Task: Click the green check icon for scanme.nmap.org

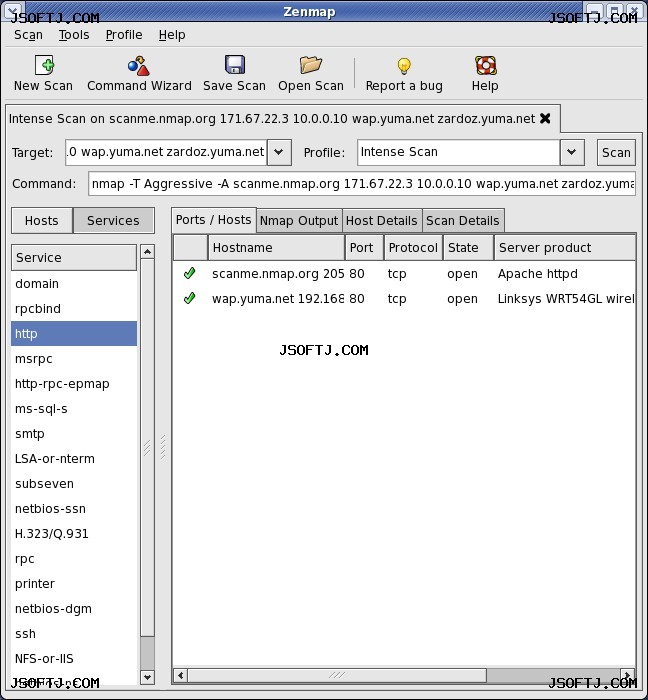Action: 189,273
